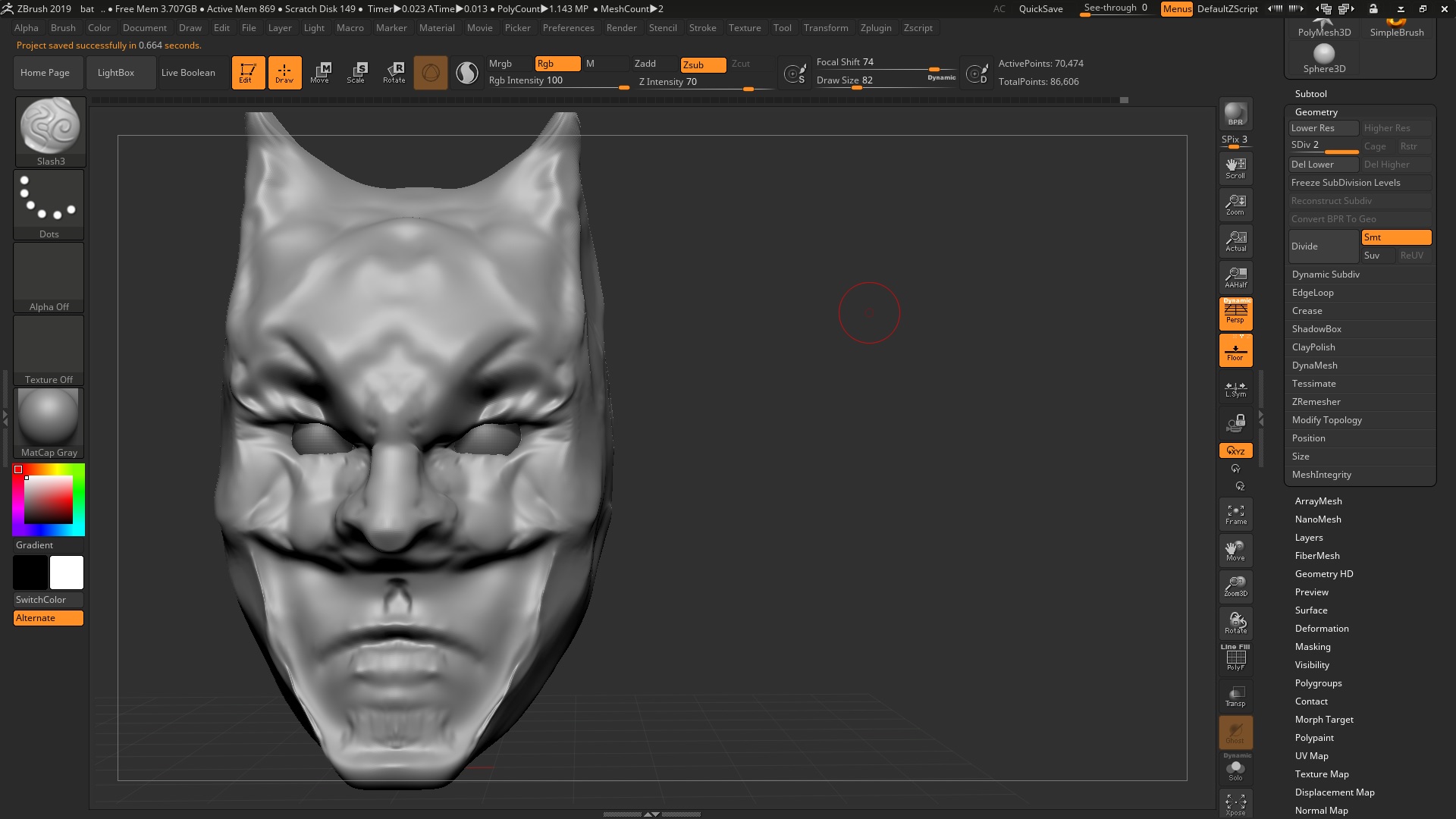This screenshot has width=1456, height=819.
Task: Toggle Ghost transparency
Action: (x=1235, y=732)
